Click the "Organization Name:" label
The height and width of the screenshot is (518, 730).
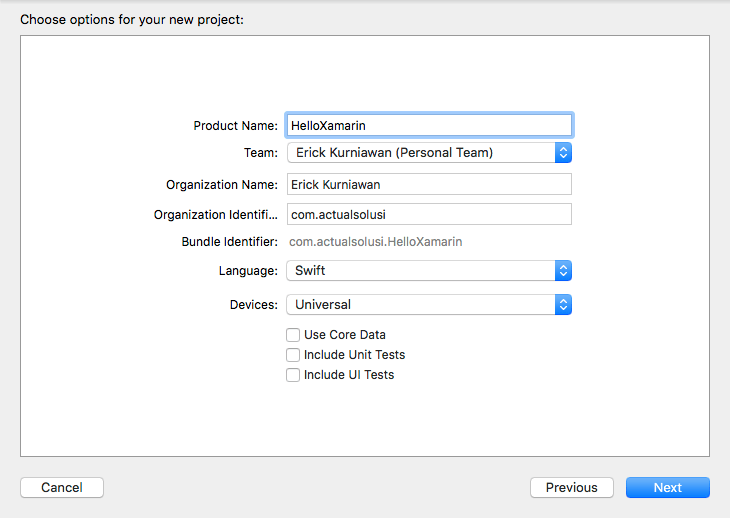pos(222,185)
